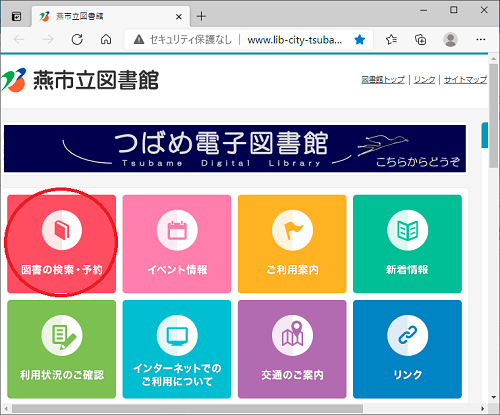500x415 pixels.
Task: Open the browser settings and more menu
Action: (x=481, y=40)
